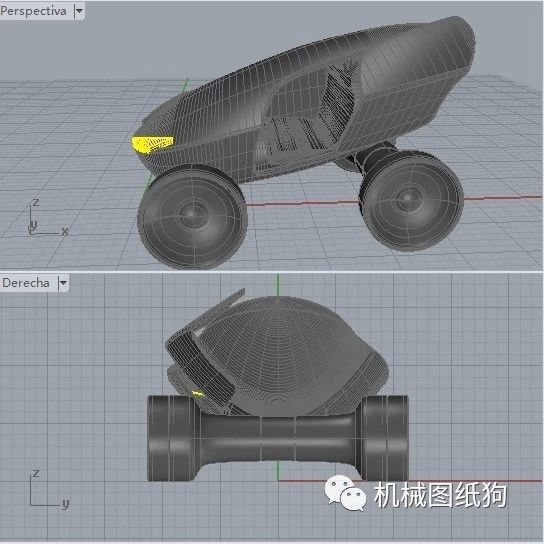Select the front wheel in Perspectiva view
Screen dimensions: 544x544
click(x=192, y=217)
